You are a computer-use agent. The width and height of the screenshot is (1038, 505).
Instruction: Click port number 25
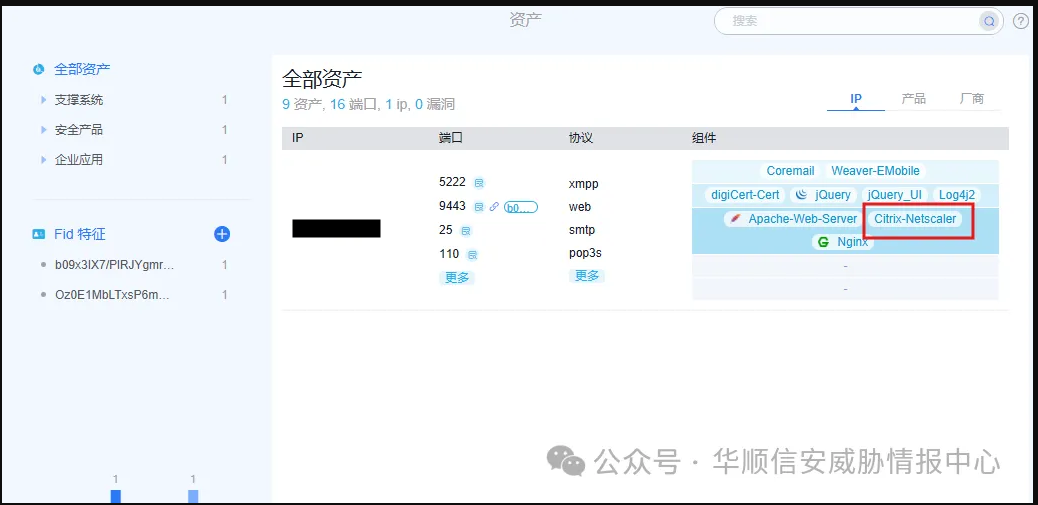(446, 230)
